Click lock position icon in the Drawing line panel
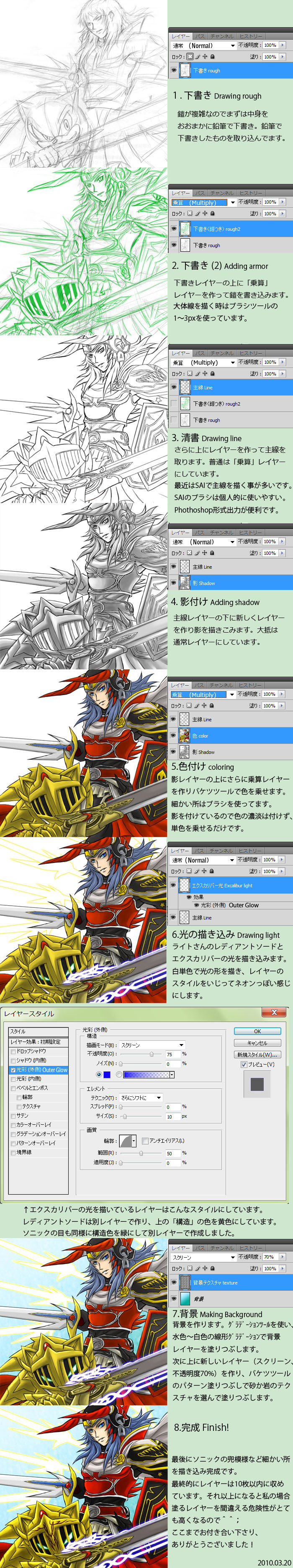The height and width of the screenshot is (1568, 293). point(205,374)
